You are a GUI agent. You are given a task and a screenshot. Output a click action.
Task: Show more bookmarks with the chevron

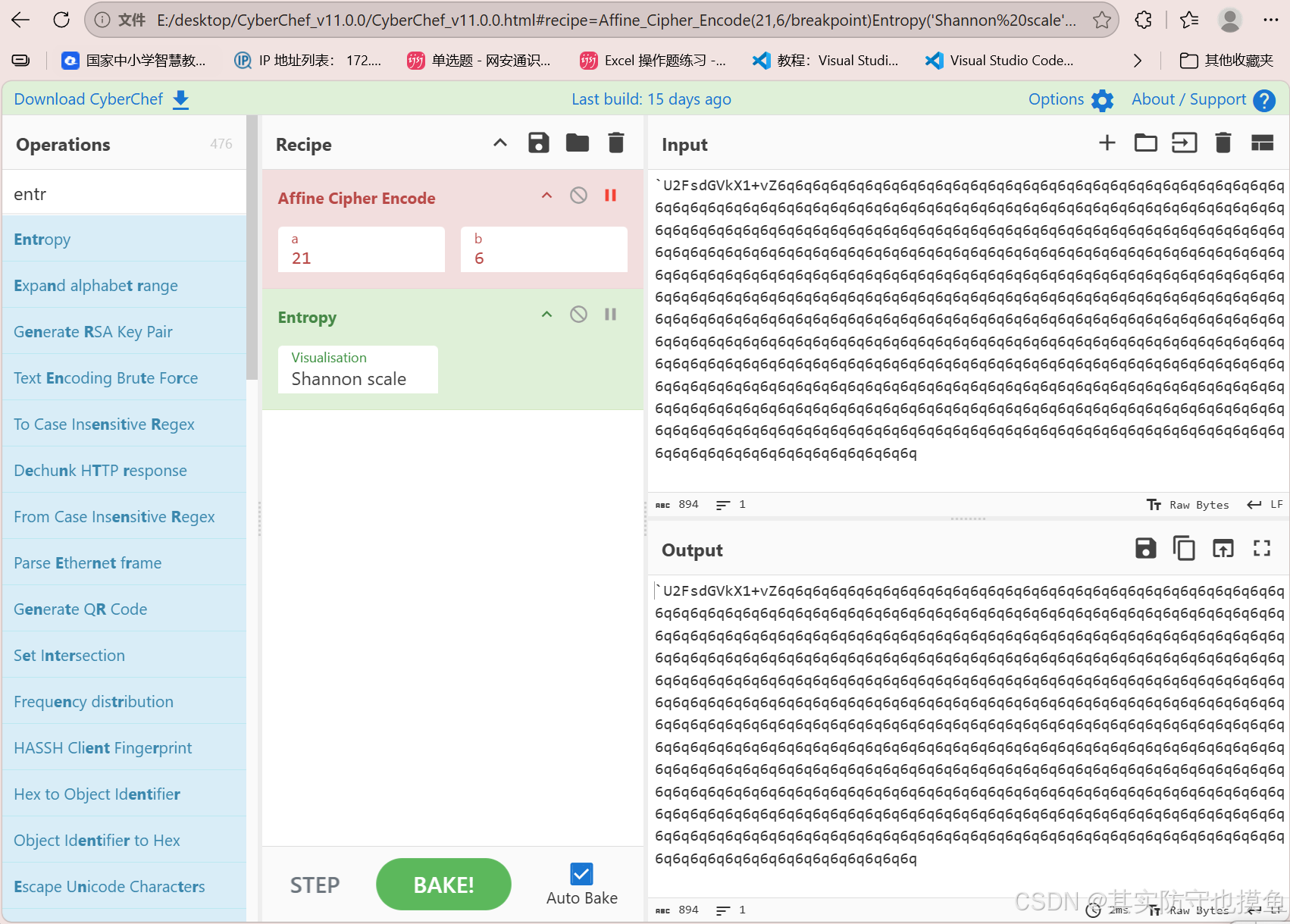click(1137, 61)
